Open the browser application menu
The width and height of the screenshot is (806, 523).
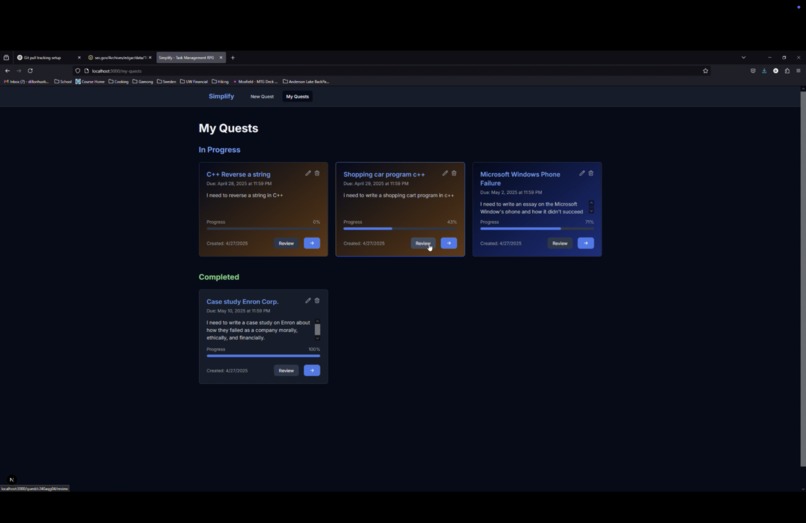coord(798,71)
